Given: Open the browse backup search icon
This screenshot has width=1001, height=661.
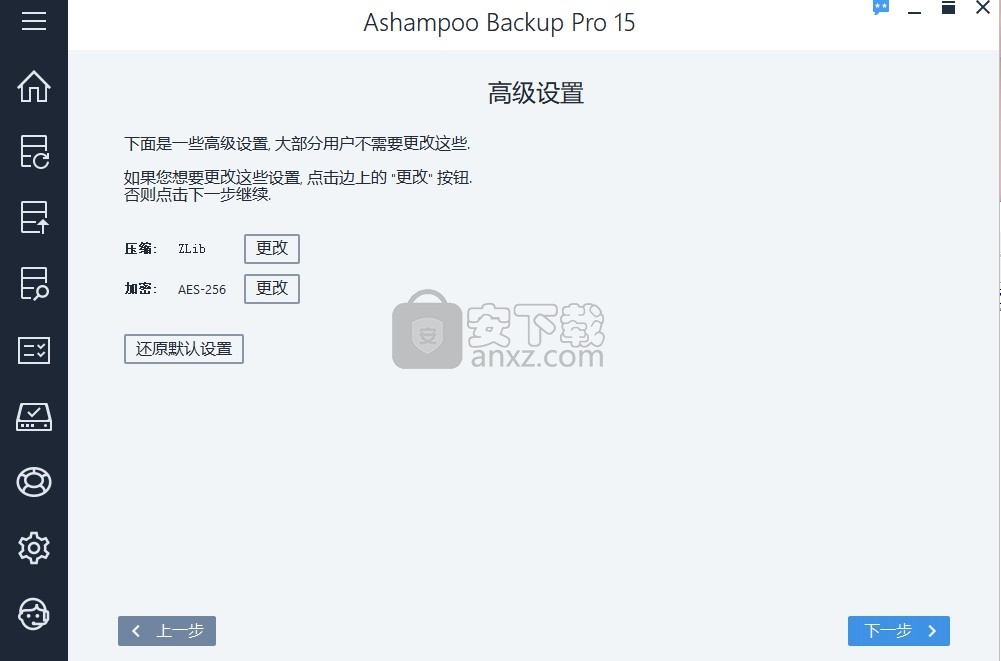Looking at the screenshot, I should point(34,284).
